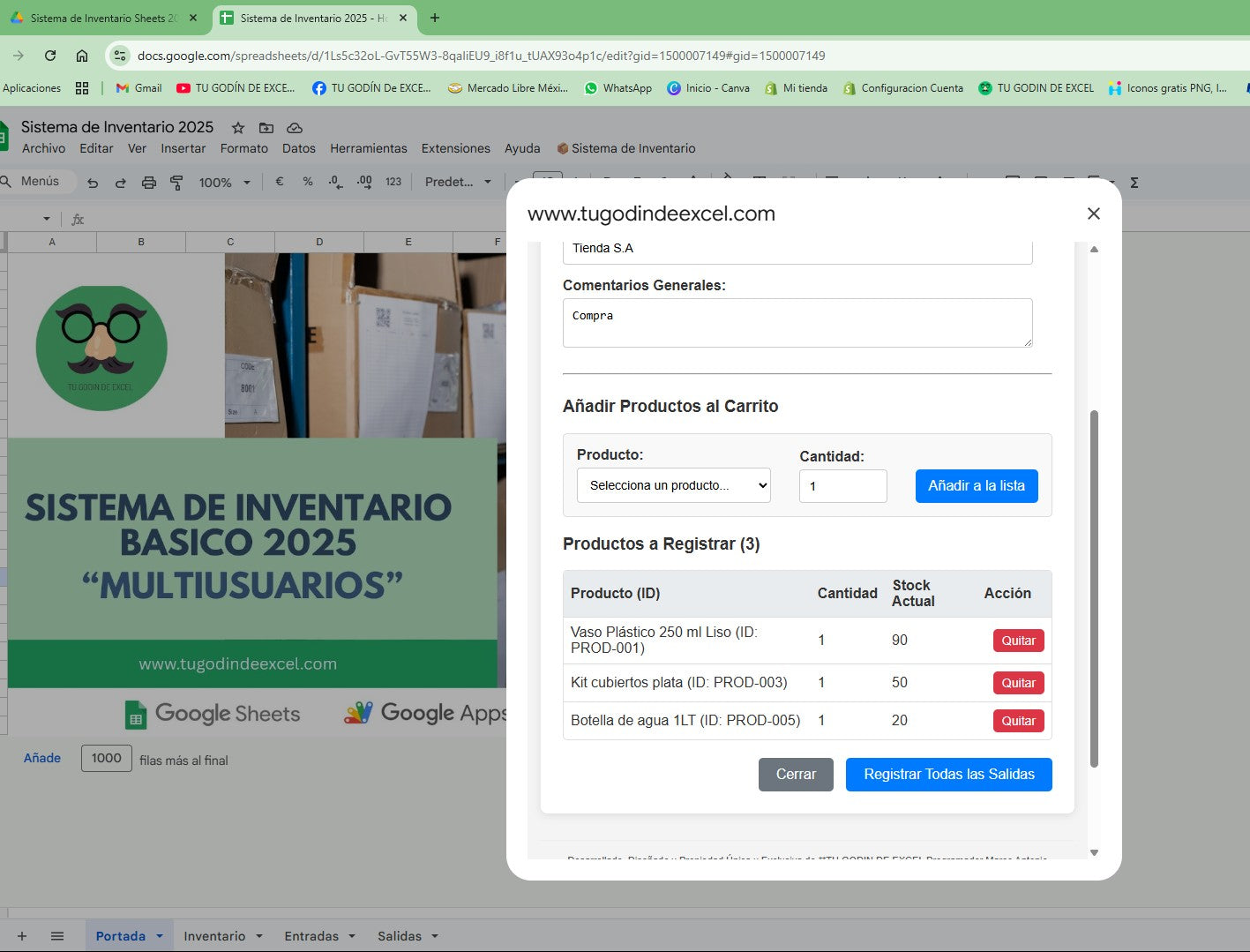Decrease decimal places
1250x952 pixels.
tap(335, 182)
